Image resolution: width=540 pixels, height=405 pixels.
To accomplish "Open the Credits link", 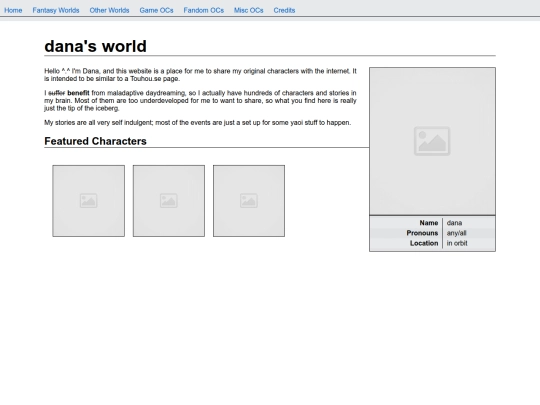I will pyautogui.click(x=284, y=10).
